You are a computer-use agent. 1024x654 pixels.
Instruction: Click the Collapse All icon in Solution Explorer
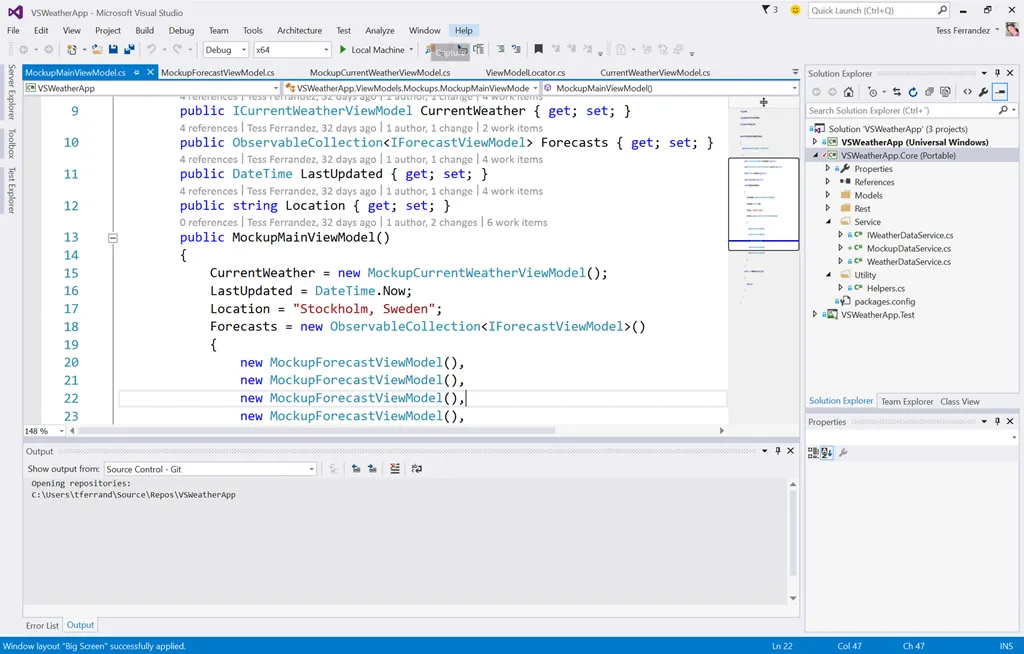coord(929,91)
